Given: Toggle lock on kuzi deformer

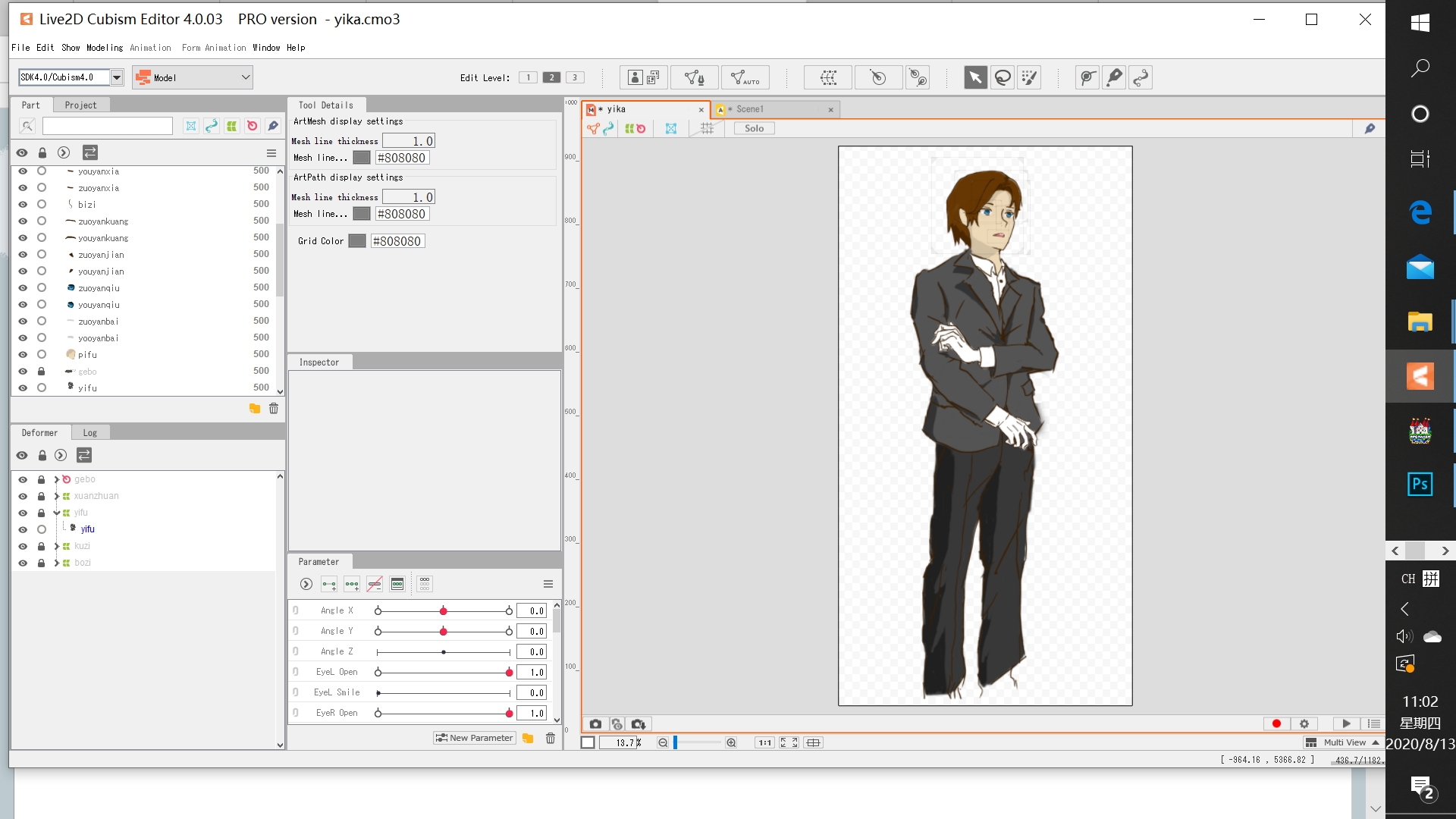Looking at the screenshot, I should [42, 546].
